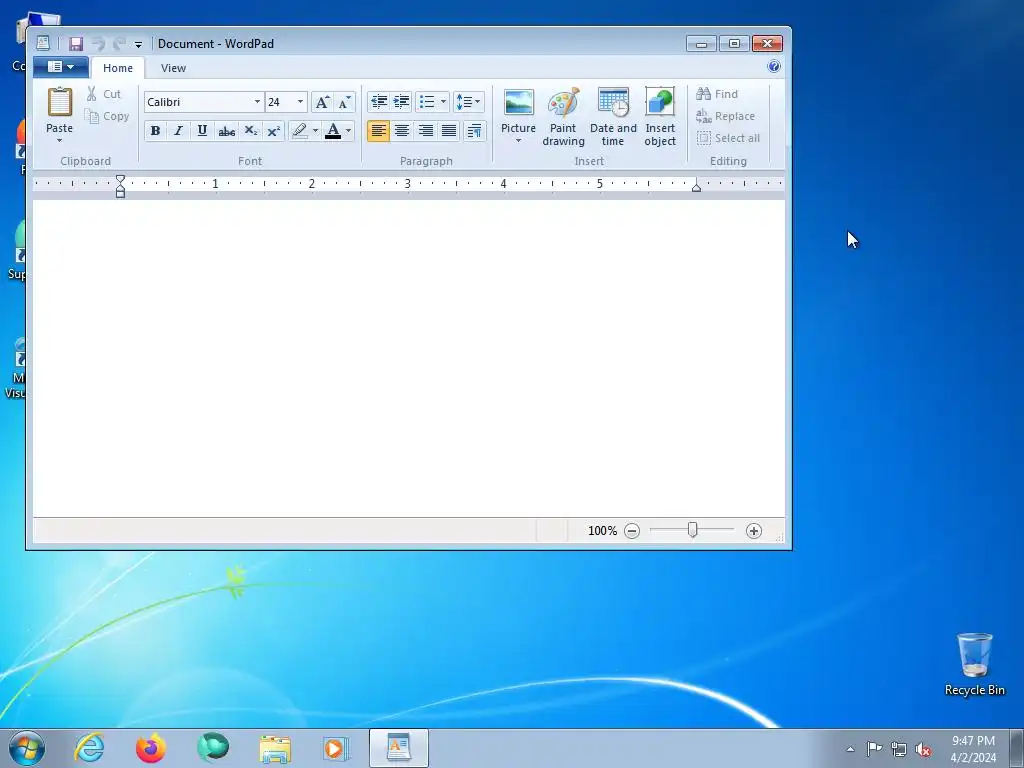
Task: Click the Find button
Action: pyautogui.click(x=717, y=94)
